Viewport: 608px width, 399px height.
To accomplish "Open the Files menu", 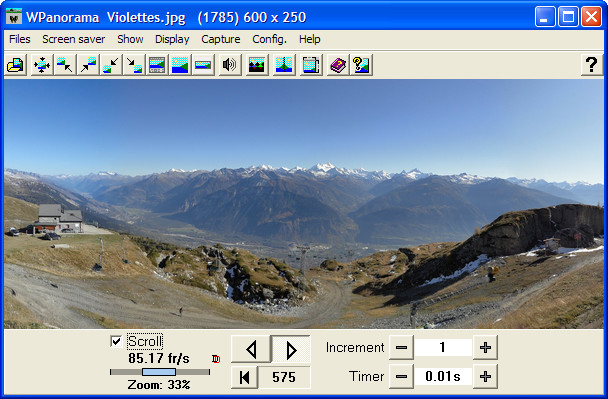I will click(19, 39).
